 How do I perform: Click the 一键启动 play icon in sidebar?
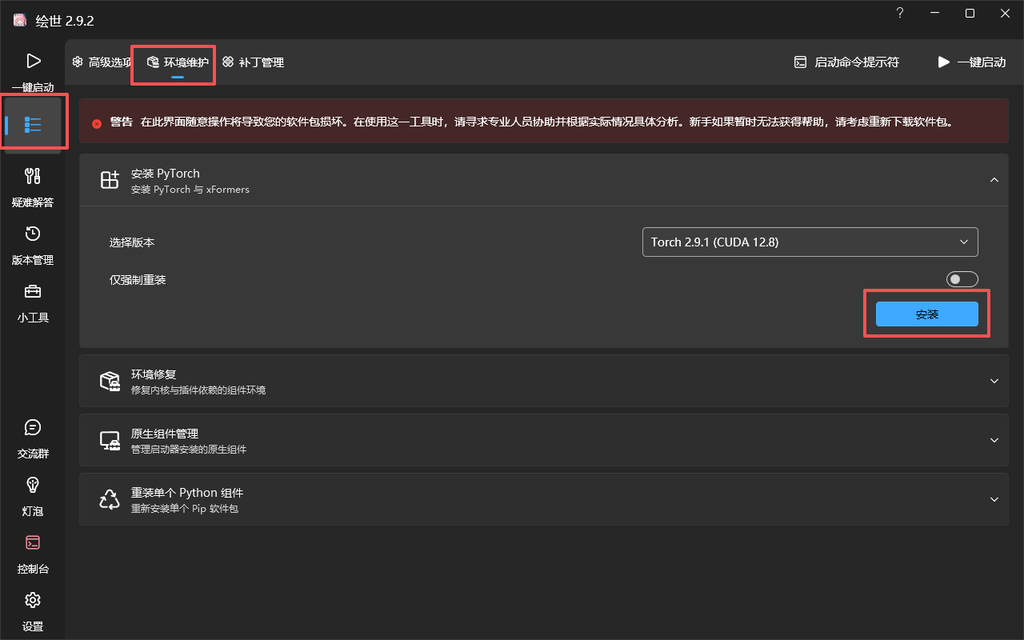tap(33, 61)
